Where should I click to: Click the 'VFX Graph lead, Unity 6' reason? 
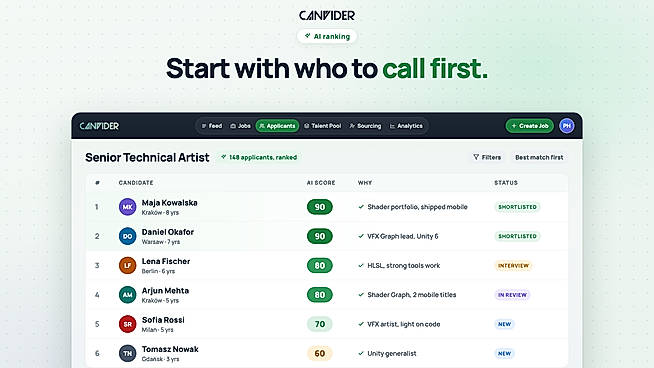coord(402,236)
